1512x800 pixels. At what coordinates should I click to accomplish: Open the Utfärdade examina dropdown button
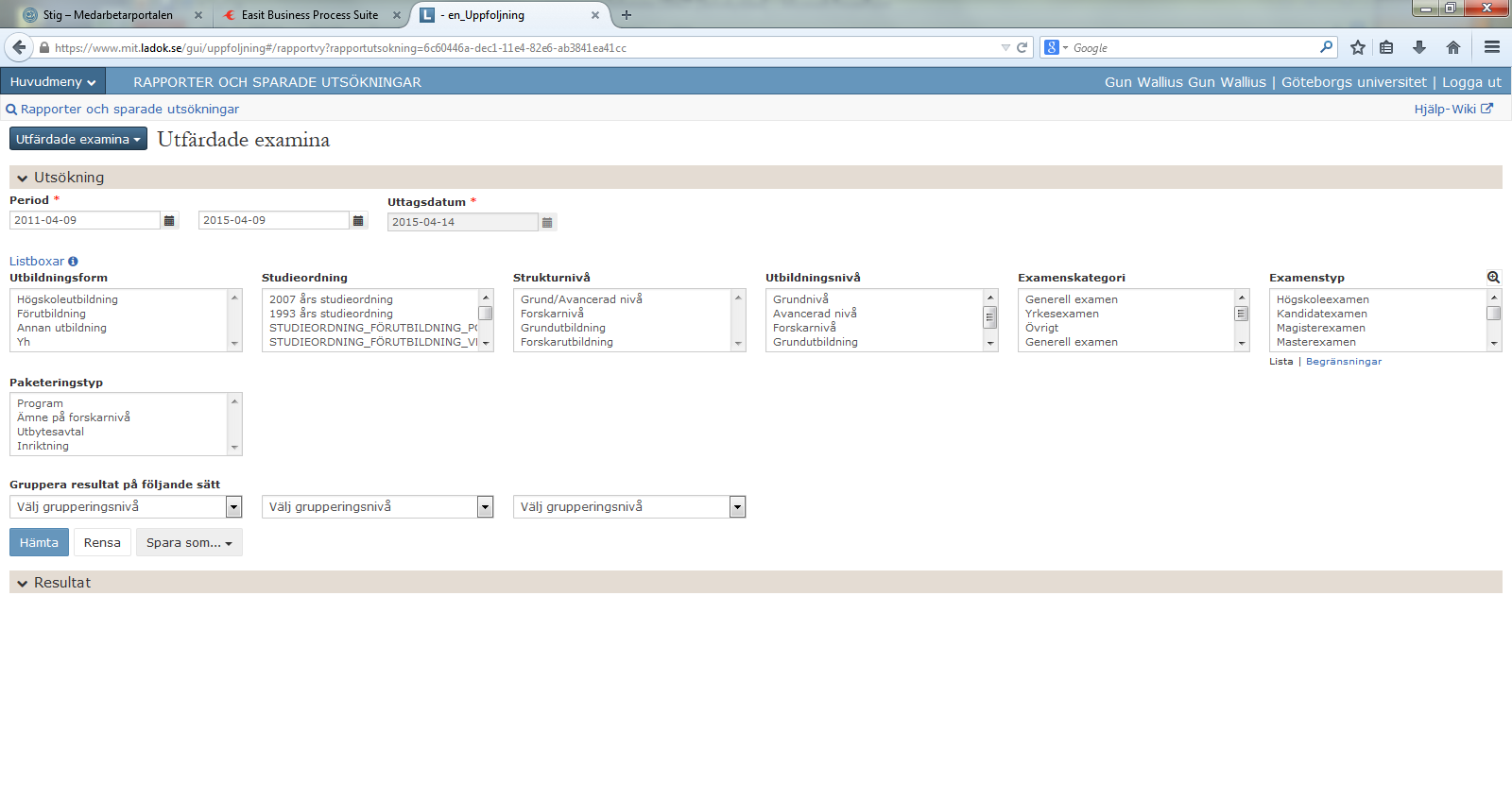click(x=78, y=139)
